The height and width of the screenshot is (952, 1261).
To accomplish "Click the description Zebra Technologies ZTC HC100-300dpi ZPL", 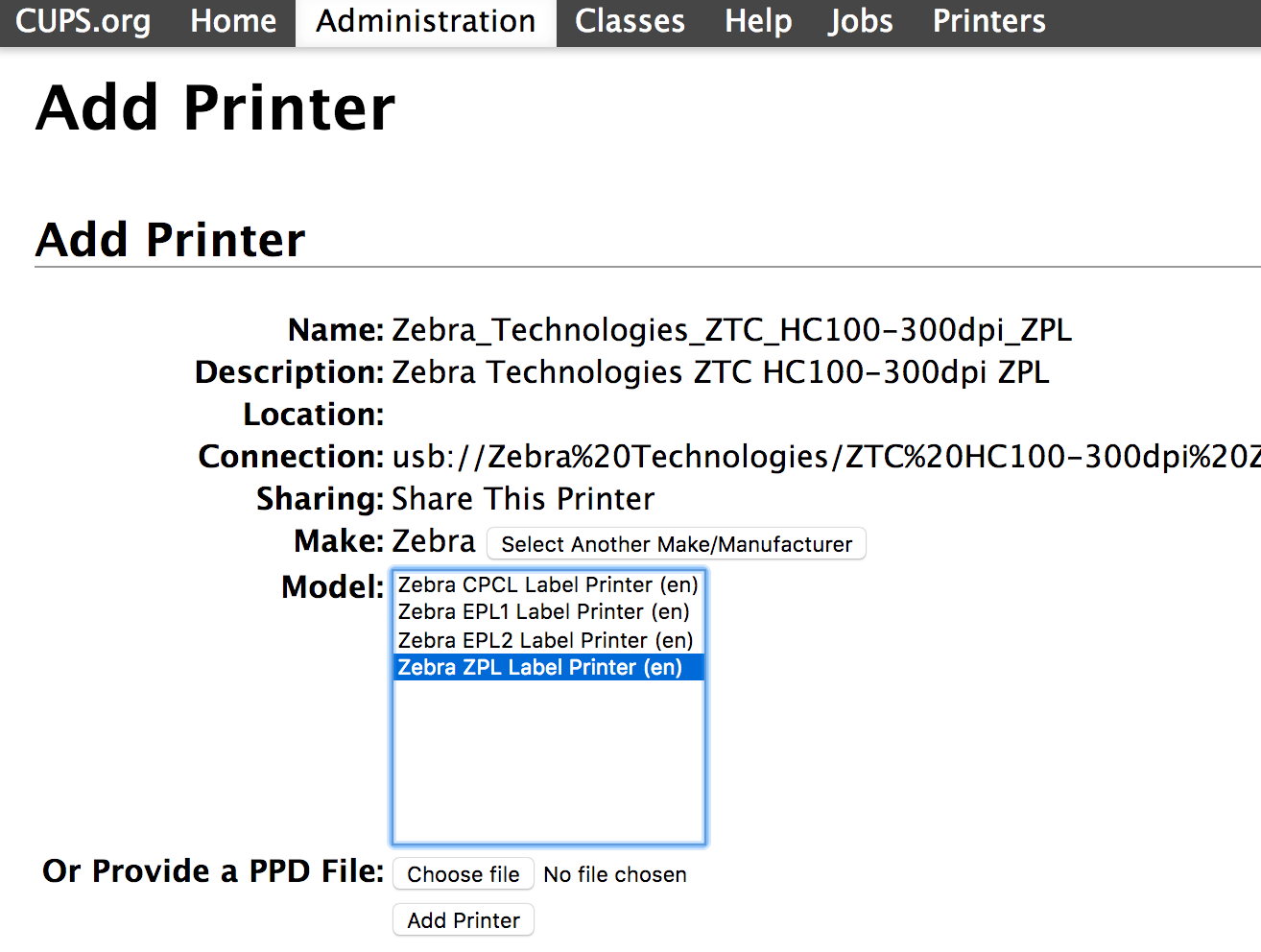I will 721,372.
